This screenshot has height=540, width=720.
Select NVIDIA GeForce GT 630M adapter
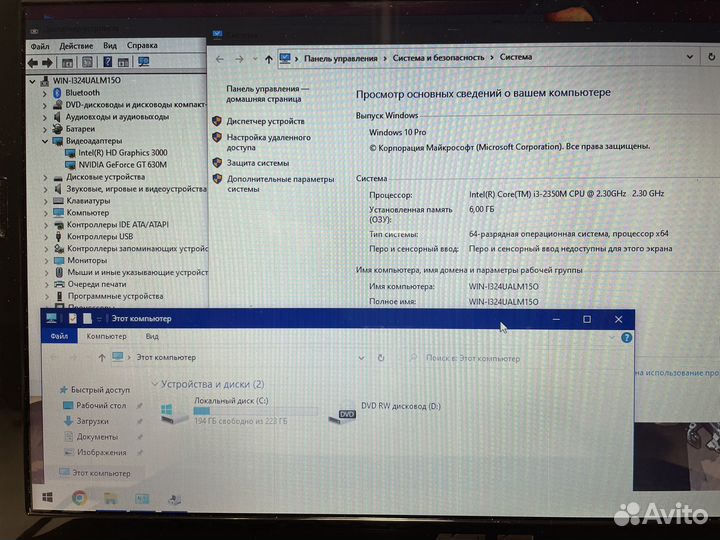(x=122, y=164)
